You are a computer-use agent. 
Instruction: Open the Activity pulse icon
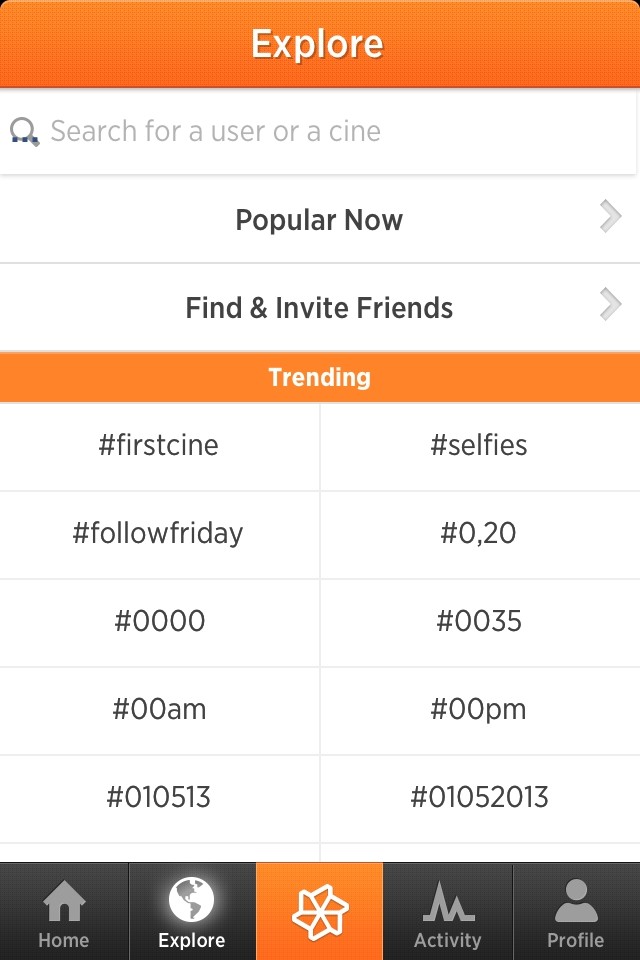[447, 902]
